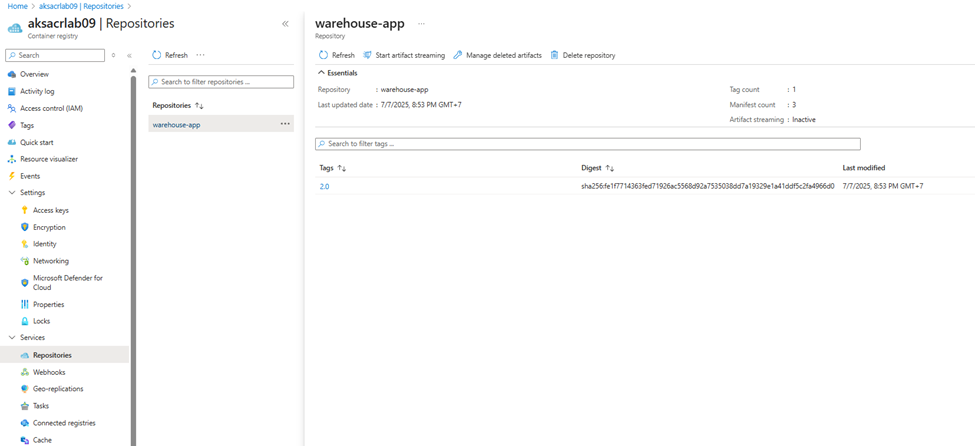Image resolution: width=975 pixels, height=446 pixels.
Task: Open ellipsis menu for warehouse-app row
Action: 285,124
